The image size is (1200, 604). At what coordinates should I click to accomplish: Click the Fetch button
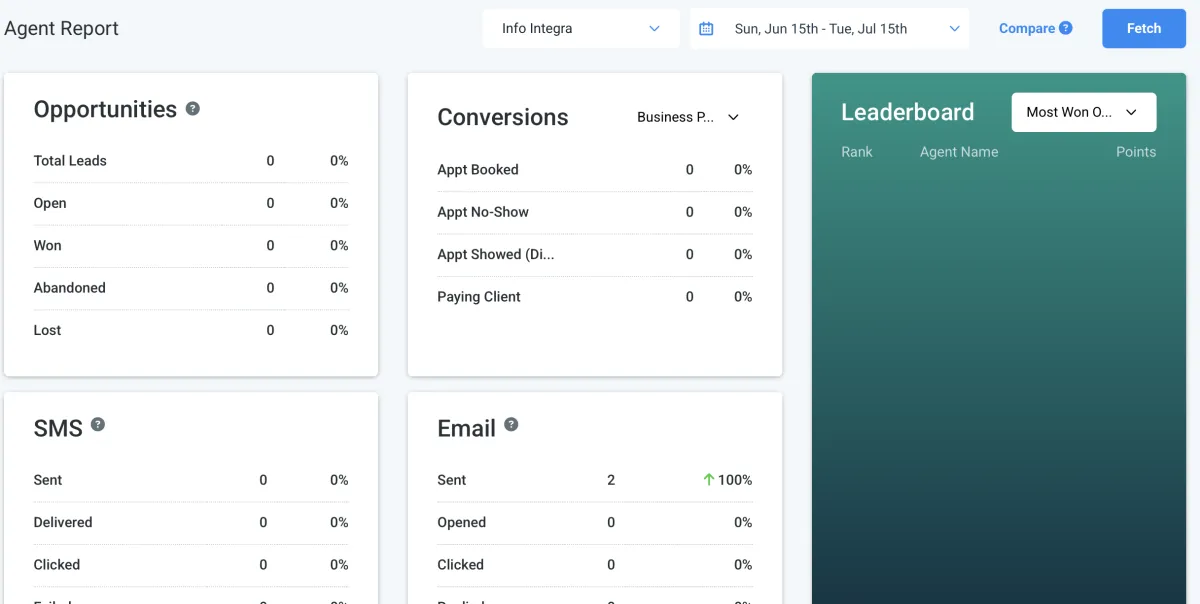pyautogui.click(x=1144, y=28)
